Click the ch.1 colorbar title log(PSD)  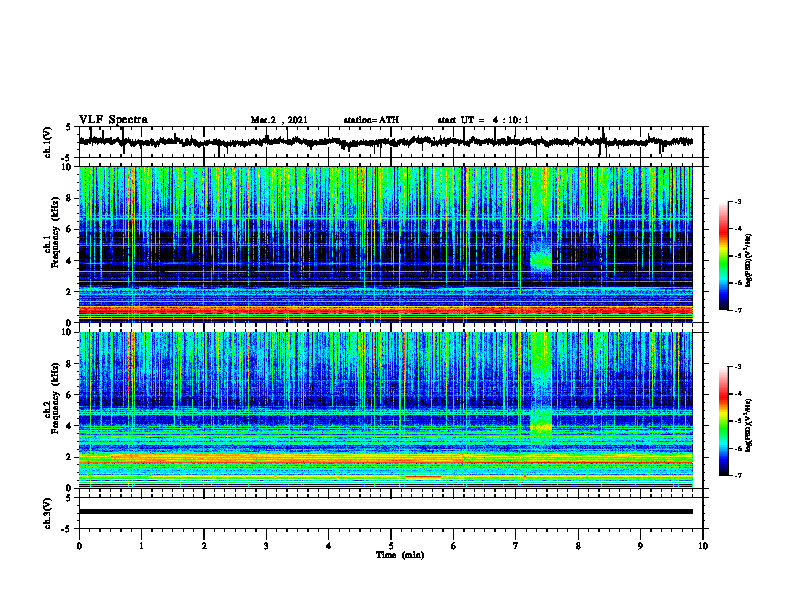(x=749, y=261)
